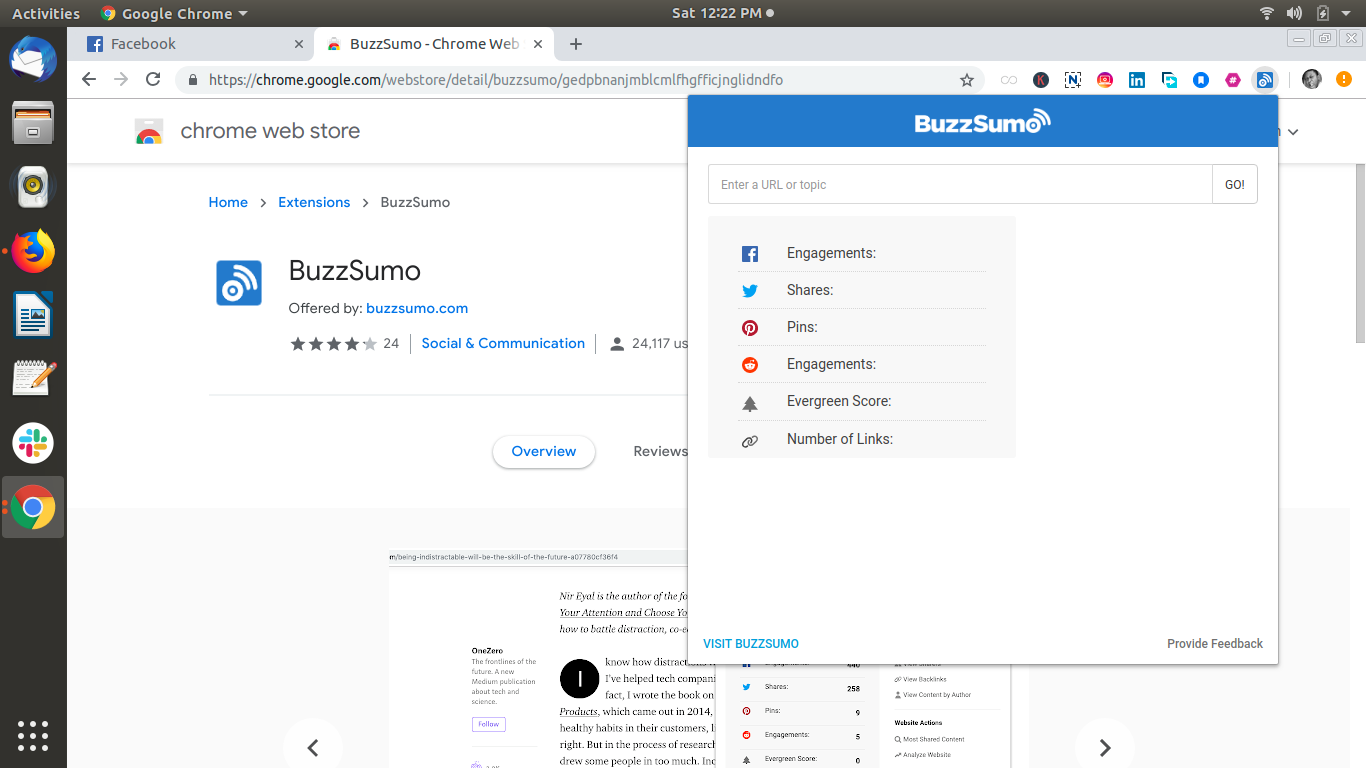Open a new Chrome tab
This screenshot has height=768, width=1366.
576,44
